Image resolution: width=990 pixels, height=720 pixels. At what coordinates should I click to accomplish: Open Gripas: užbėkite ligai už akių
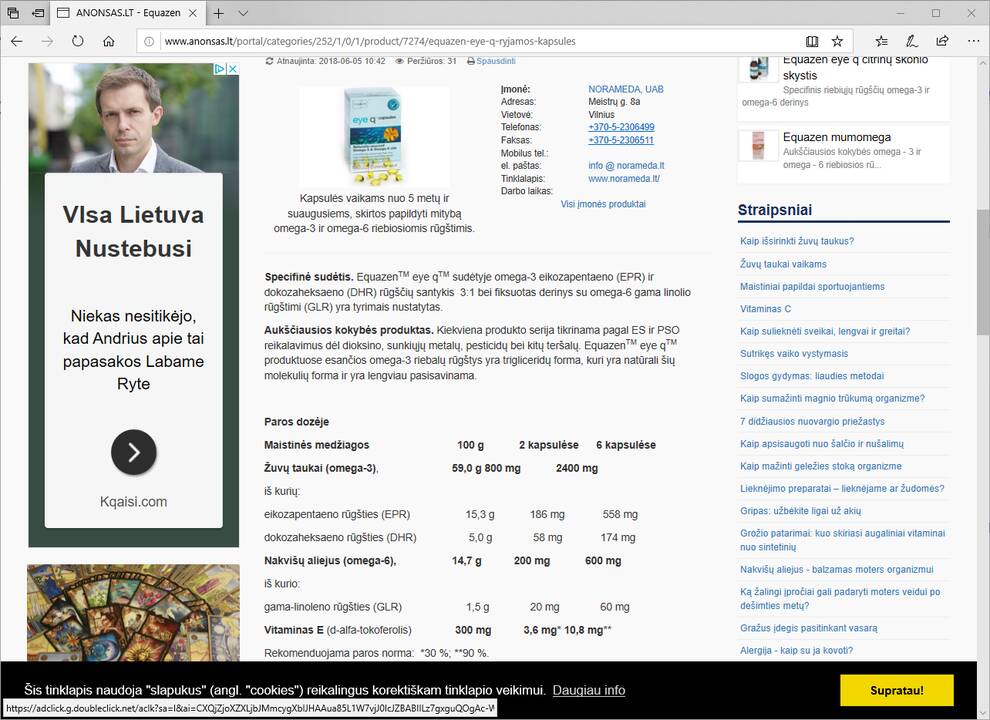point(801,511)
